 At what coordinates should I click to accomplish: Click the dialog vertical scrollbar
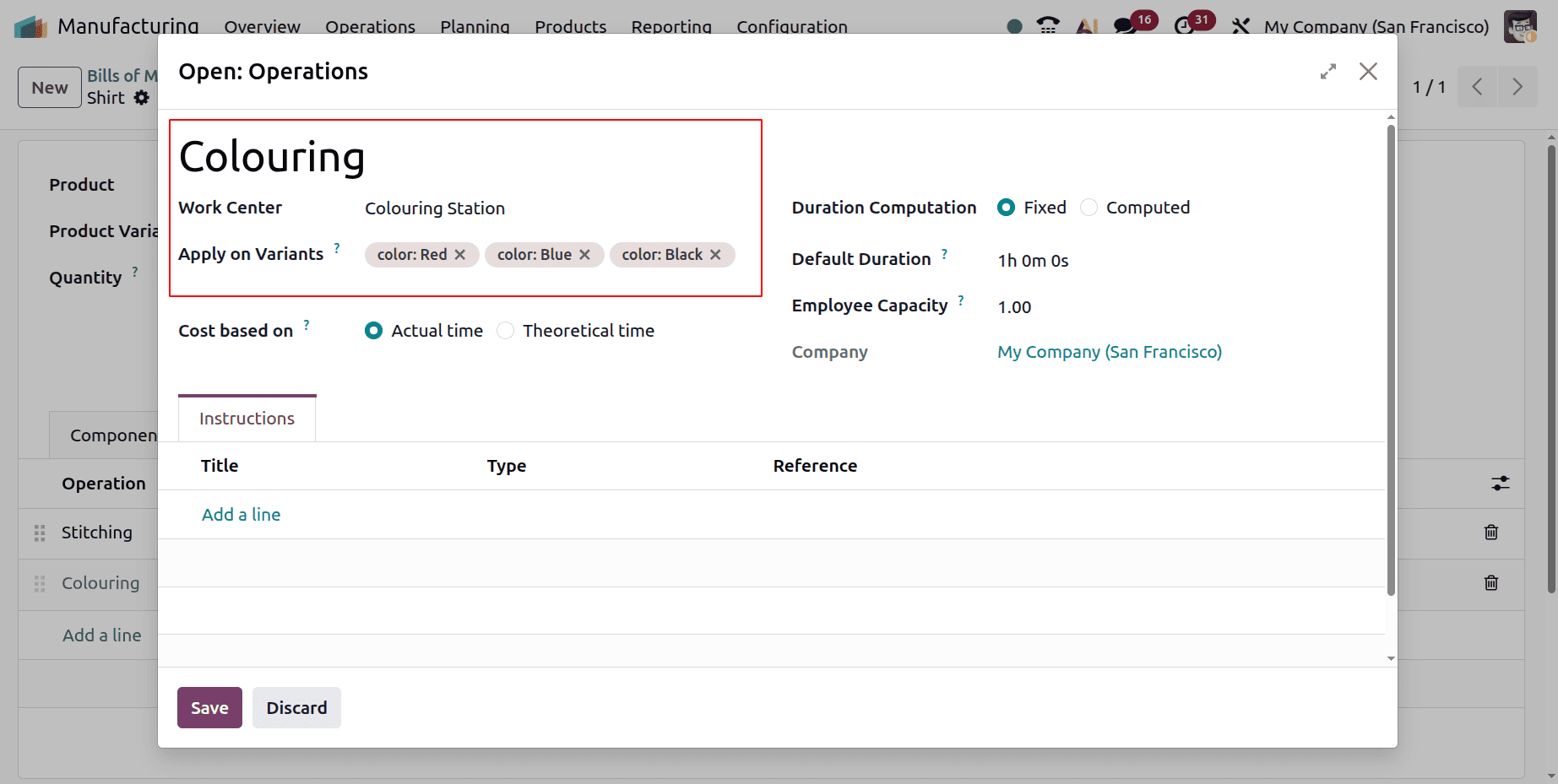tap(1391, 360)
